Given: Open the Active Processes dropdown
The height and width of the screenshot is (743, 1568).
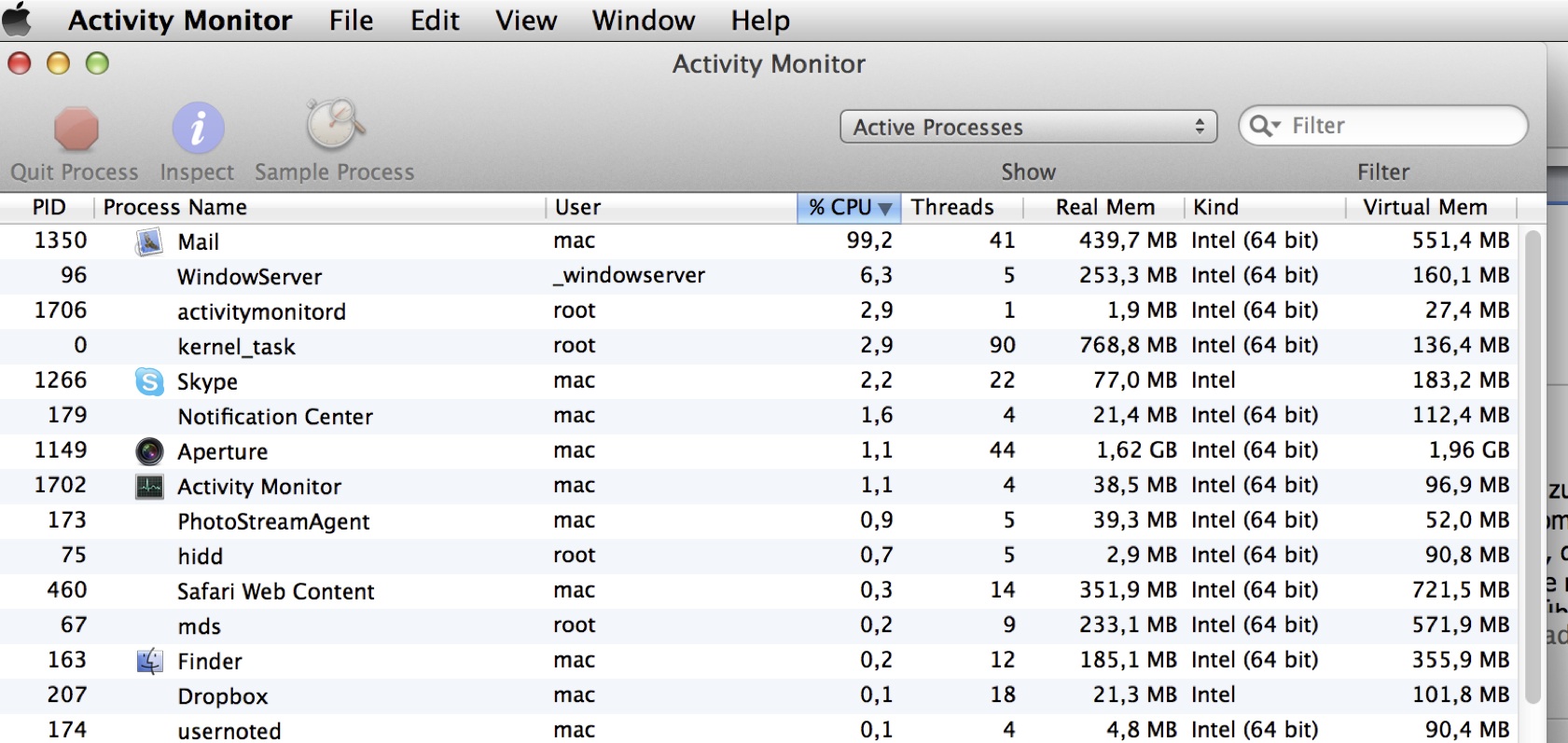Looking at the screenshot, I should coord(1028,127).
